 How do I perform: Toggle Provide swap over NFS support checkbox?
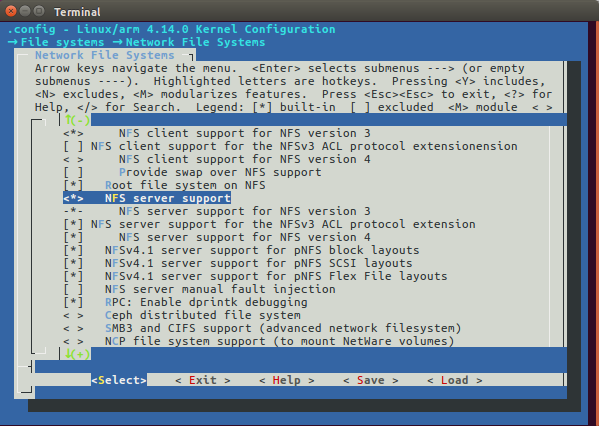tap(73, 172)
